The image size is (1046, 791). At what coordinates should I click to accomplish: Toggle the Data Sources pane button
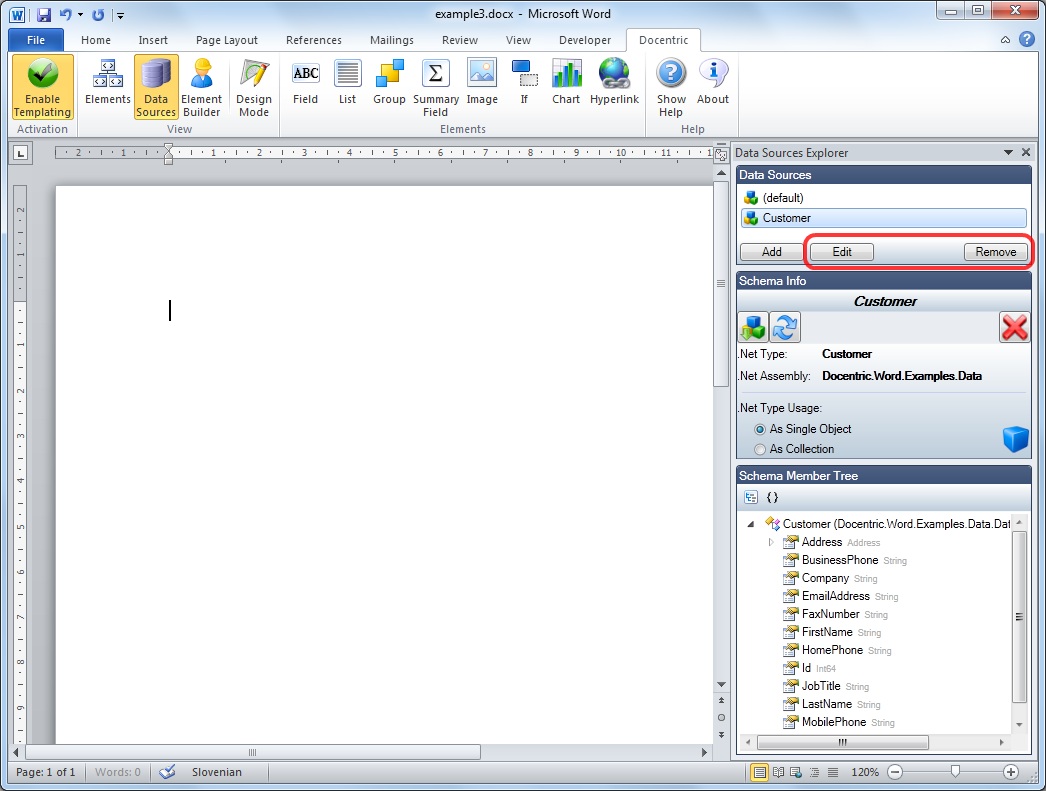156,87
